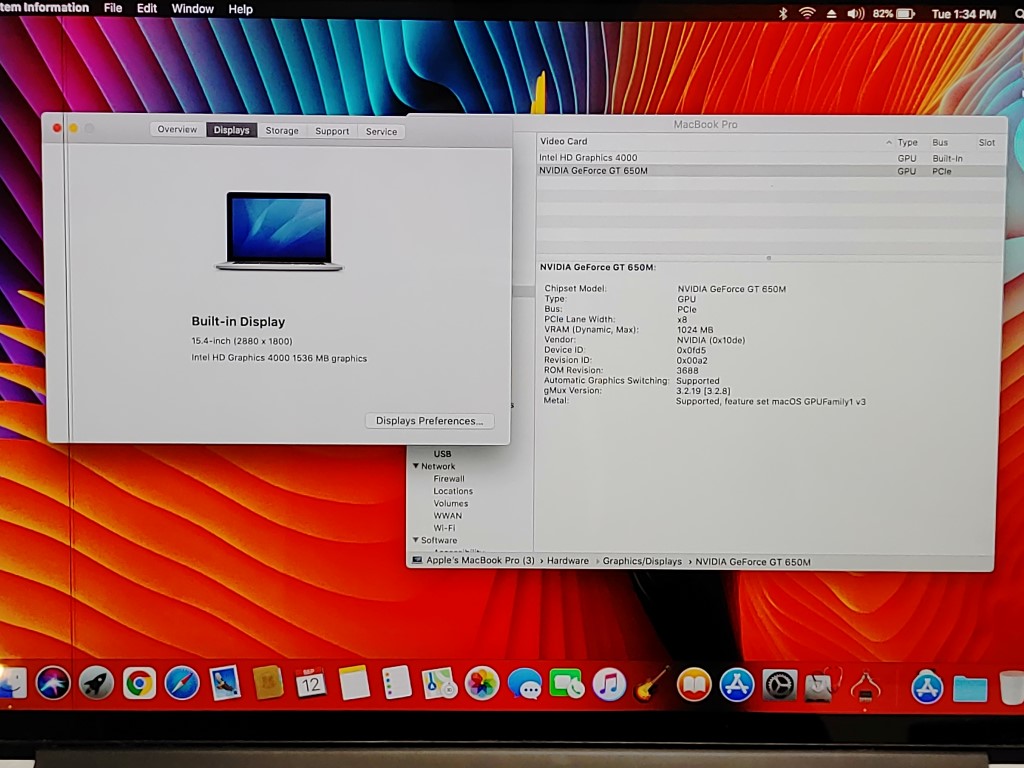
Task: Open the Help menu
Action: [x=240, y=9]
